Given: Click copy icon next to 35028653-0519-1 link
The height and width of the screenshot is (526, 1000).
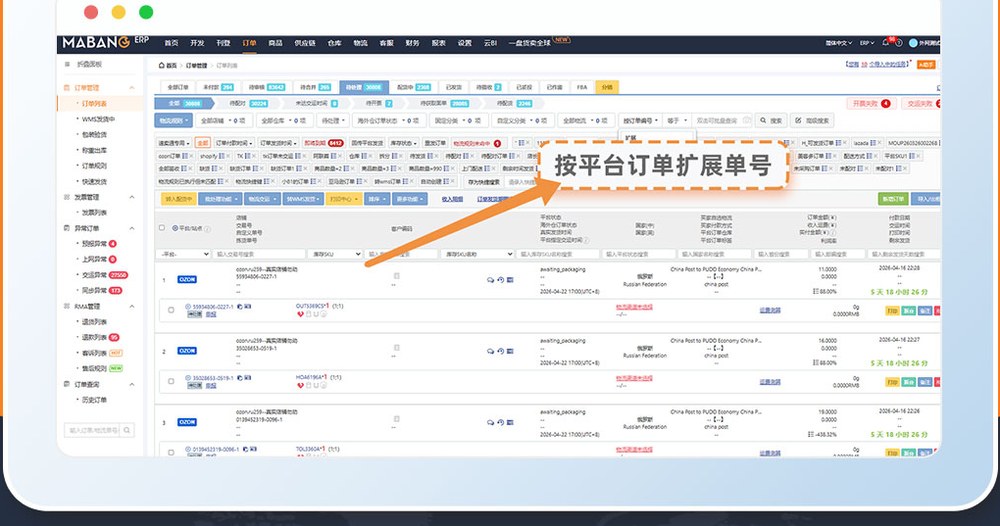Looking at the screenshot, I should [x=240, y=378].
